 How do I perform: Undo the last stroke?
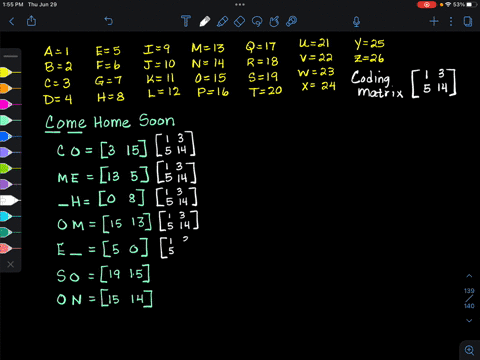[x=109, y=21]
